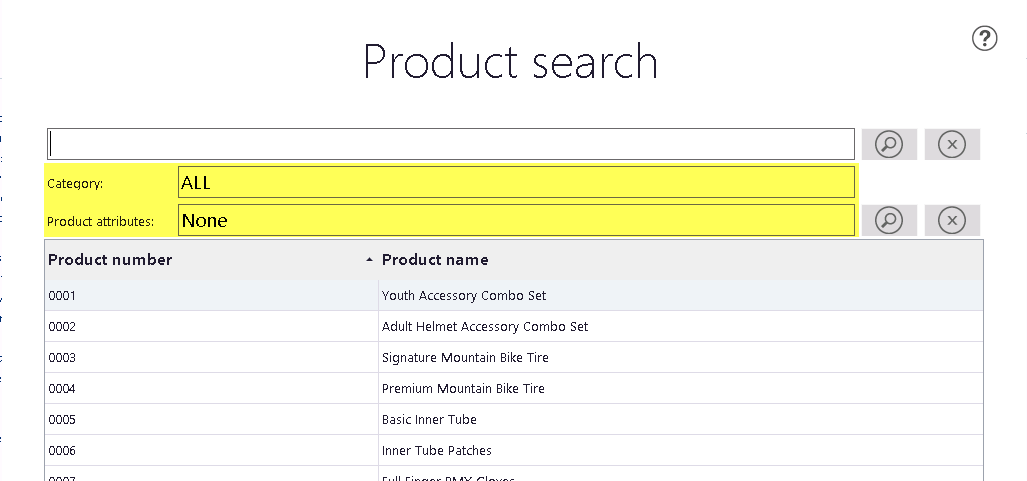Select the Inner Tube Patches product

(x=436, y=451)
